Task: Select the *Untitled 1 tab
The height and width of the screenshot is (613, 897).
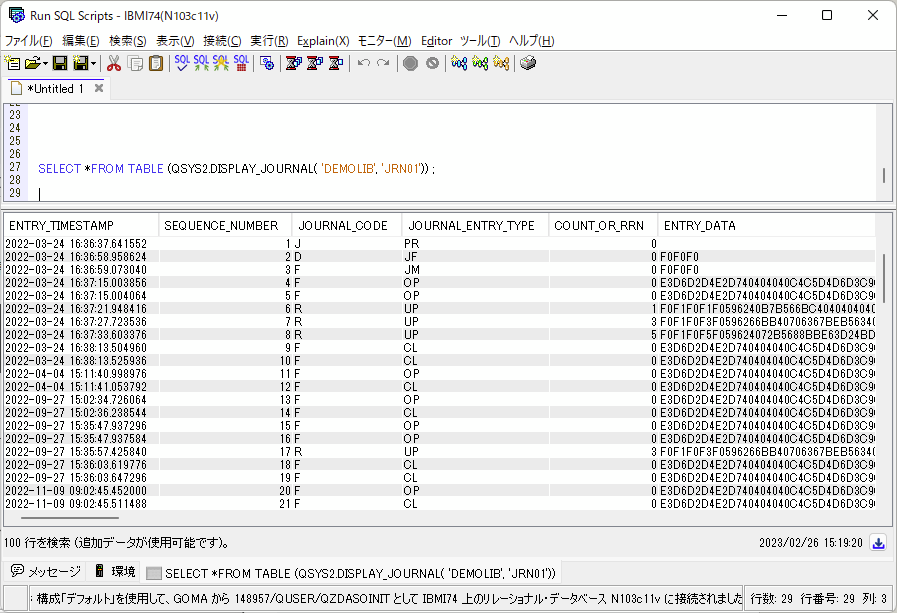Action: [x=55, y=89]
